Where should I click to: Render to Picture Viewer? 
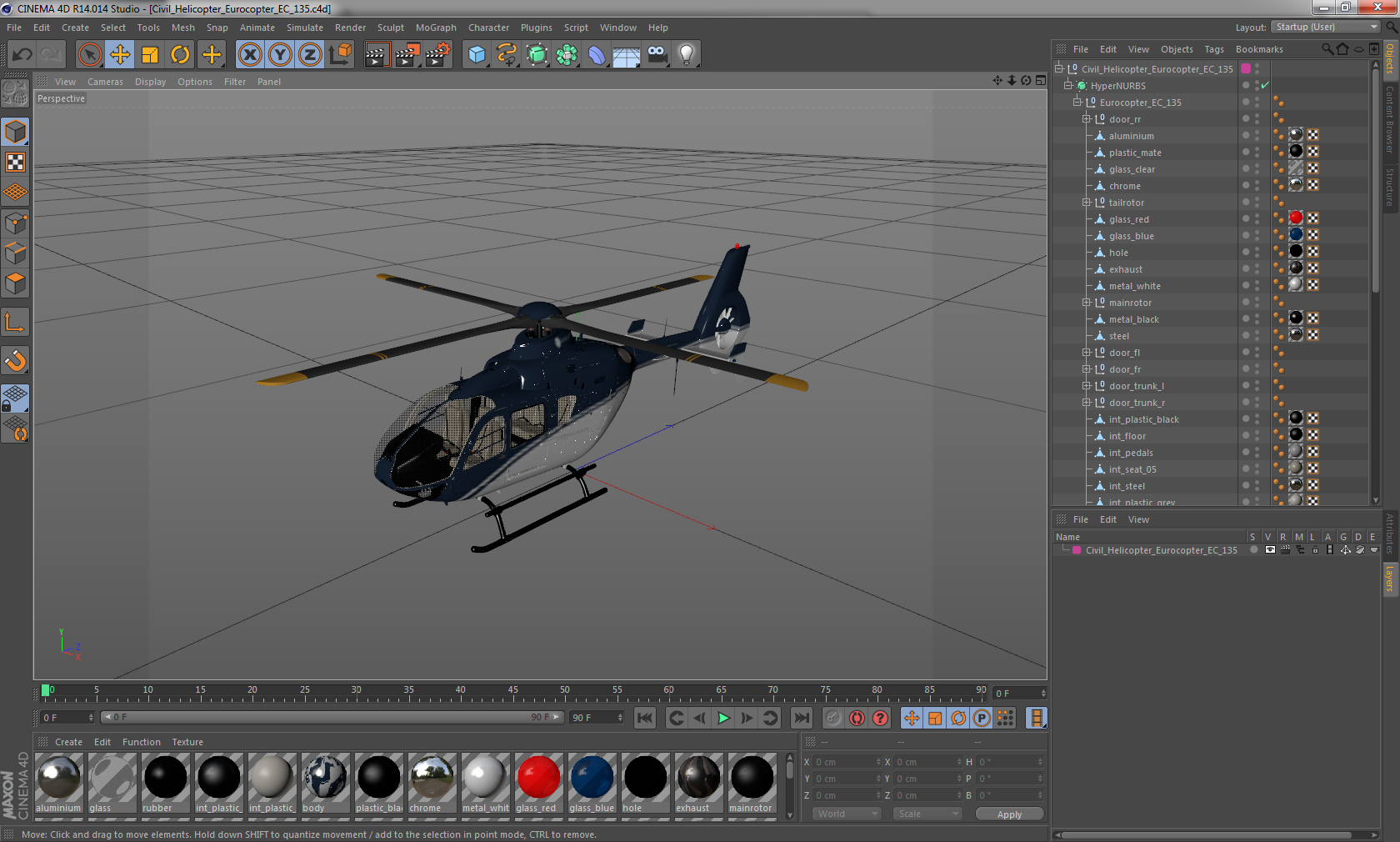point(407,55)
